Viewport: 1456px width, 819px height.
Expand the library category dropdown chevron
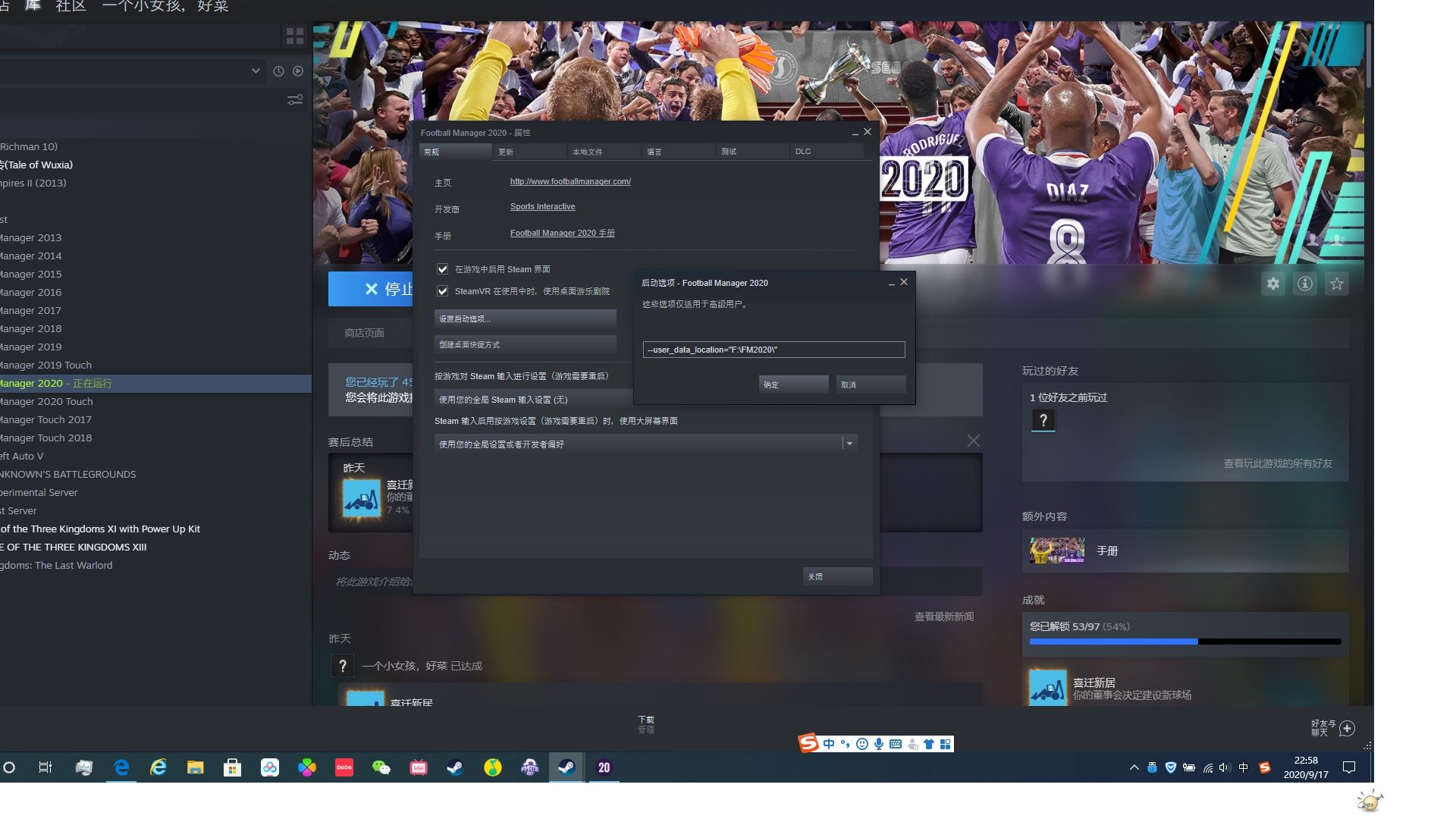(256, 71)
